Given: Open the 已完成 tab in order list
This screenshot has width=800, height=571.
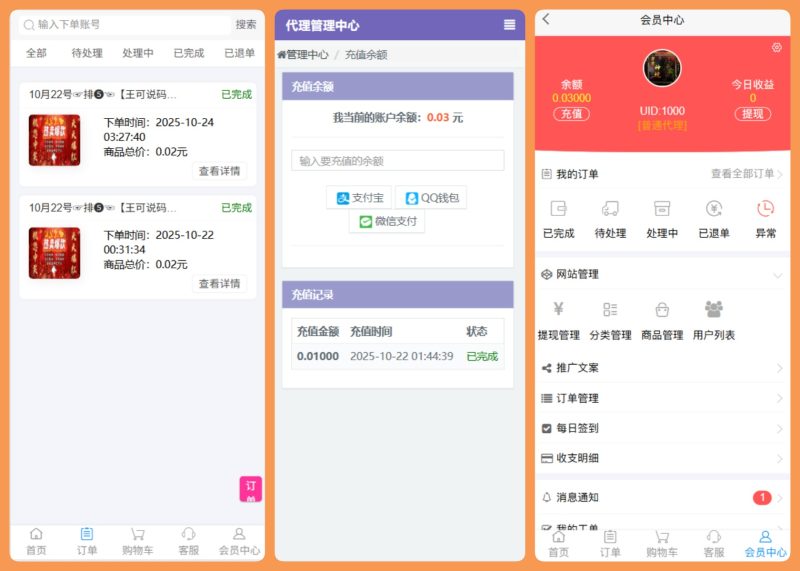Looking at the screenshot, I should tap(189, 53).
